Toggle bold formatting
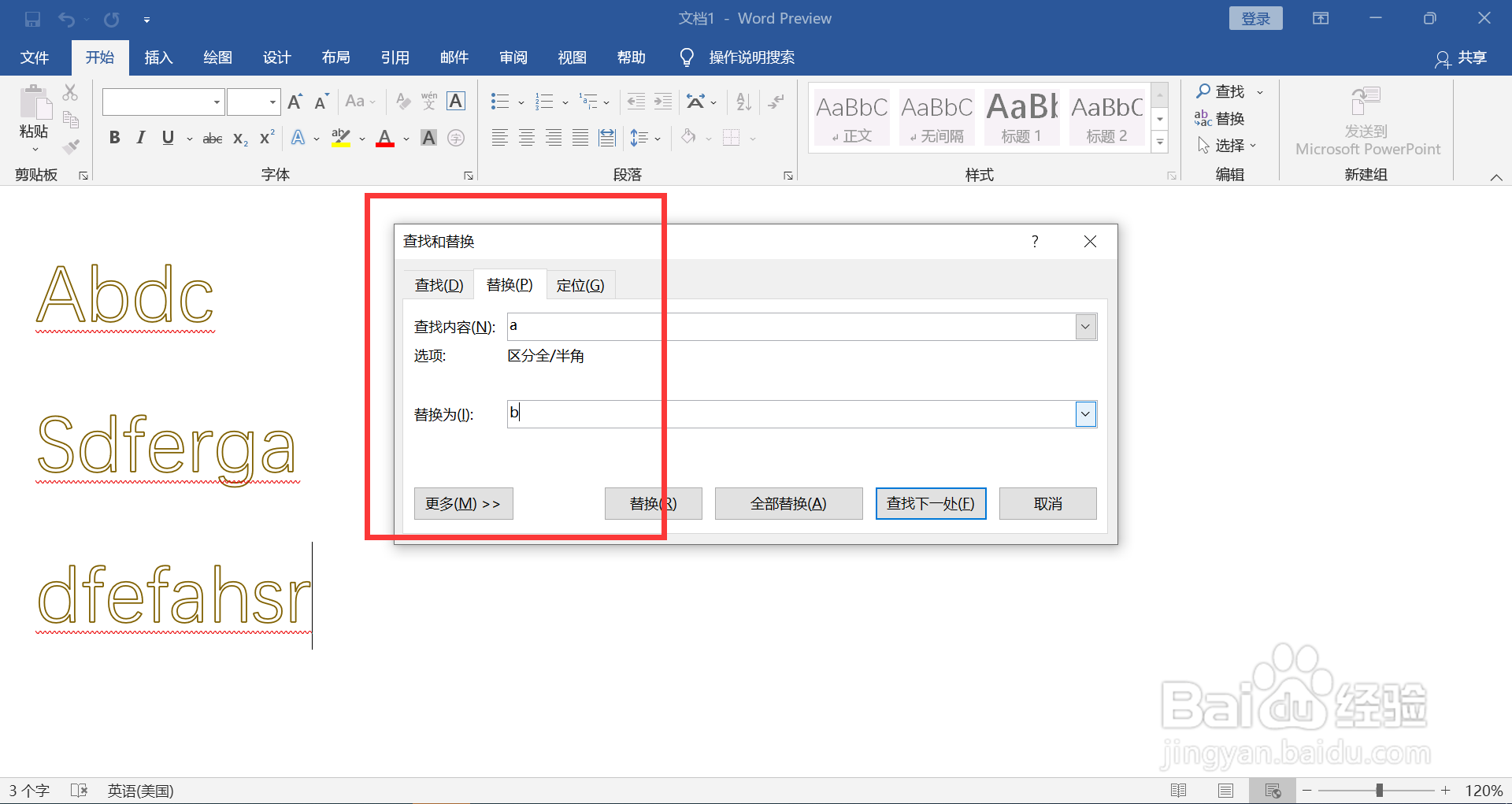The height and width of the screenshot is (804, 1512). click(x=115, y=138)
